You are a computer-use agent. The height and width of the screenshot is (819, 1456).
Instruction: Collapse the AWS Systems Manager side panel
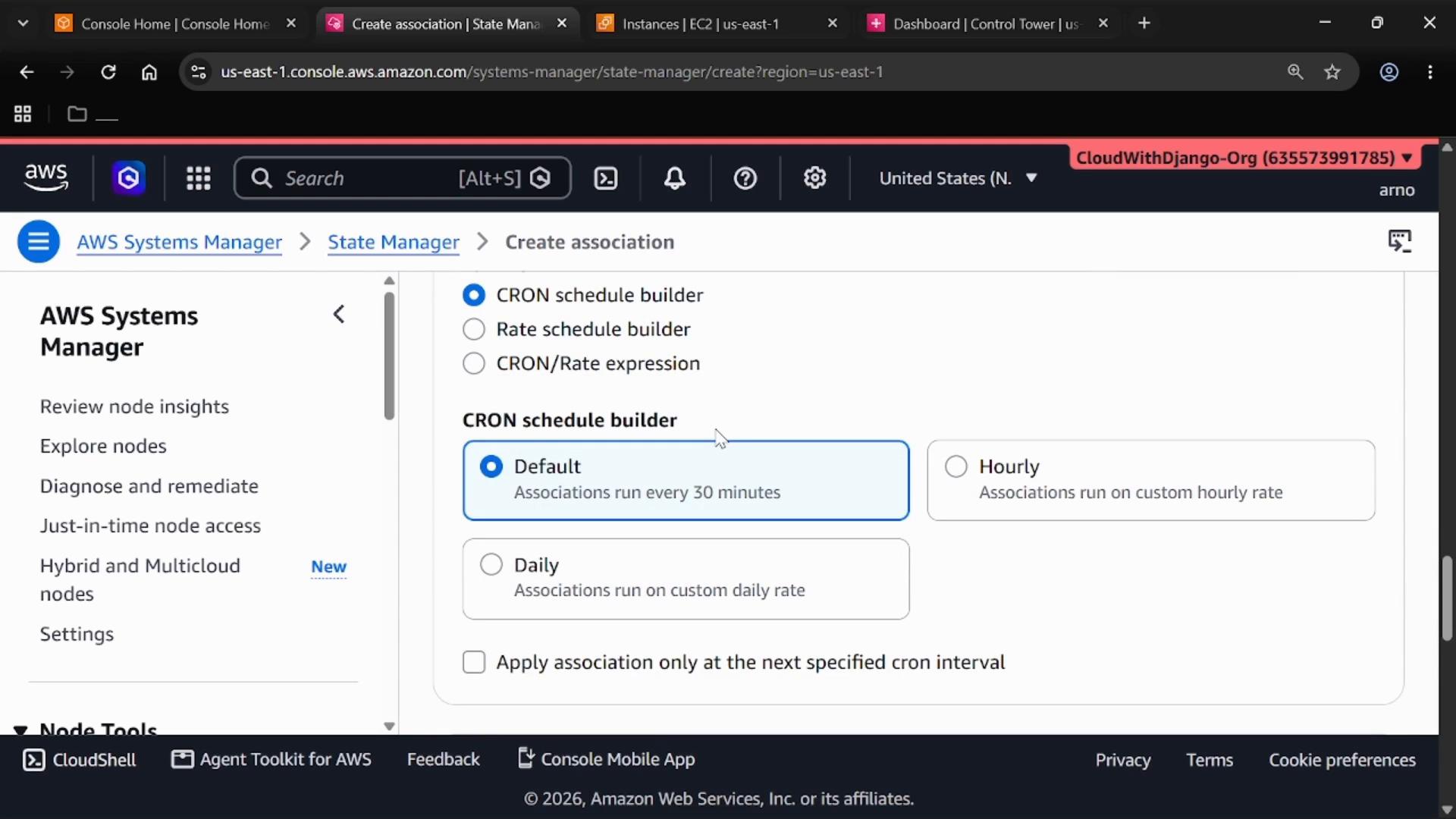[339, 314]
